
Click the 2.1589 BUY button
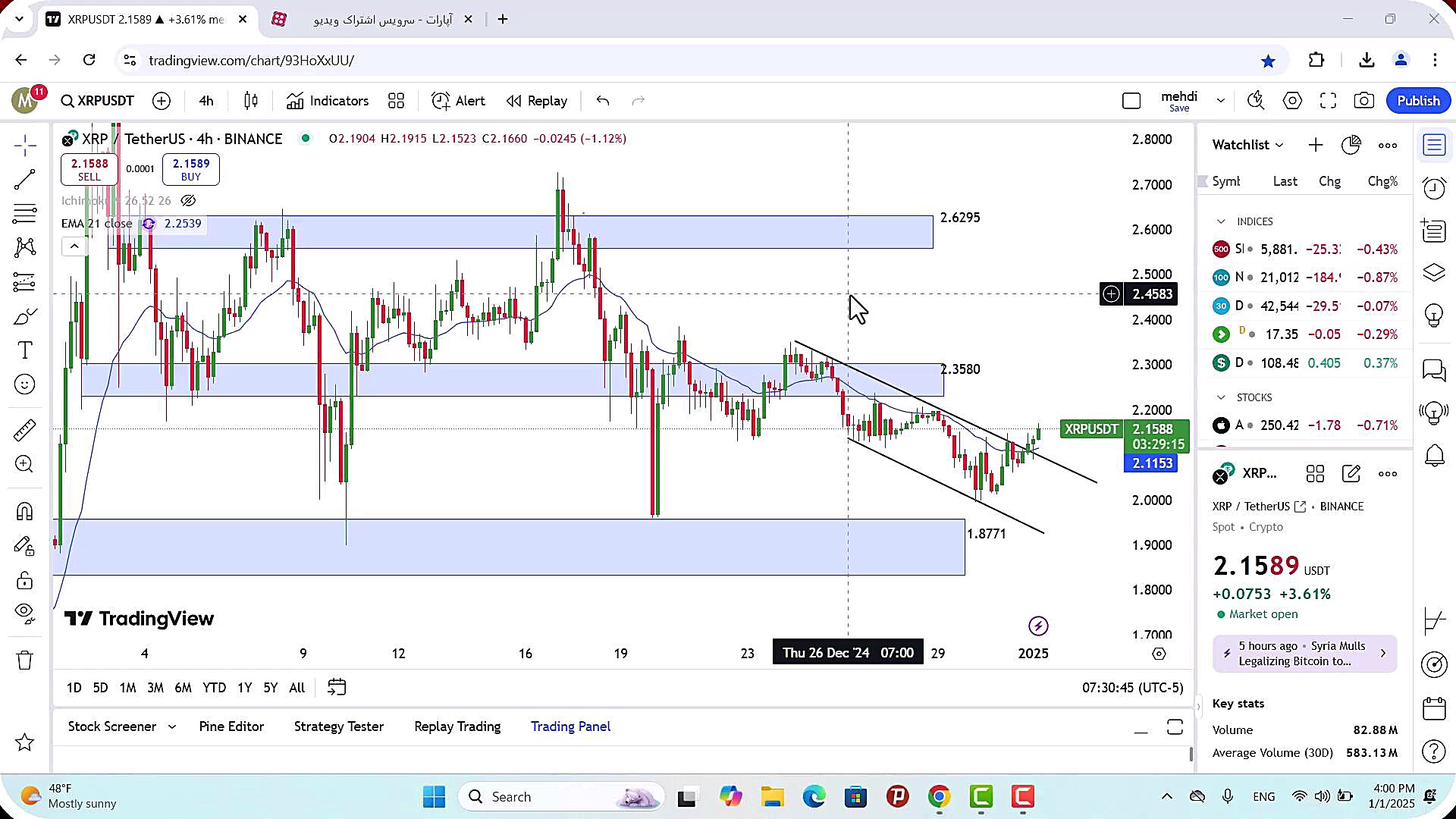tap(191, 169)
